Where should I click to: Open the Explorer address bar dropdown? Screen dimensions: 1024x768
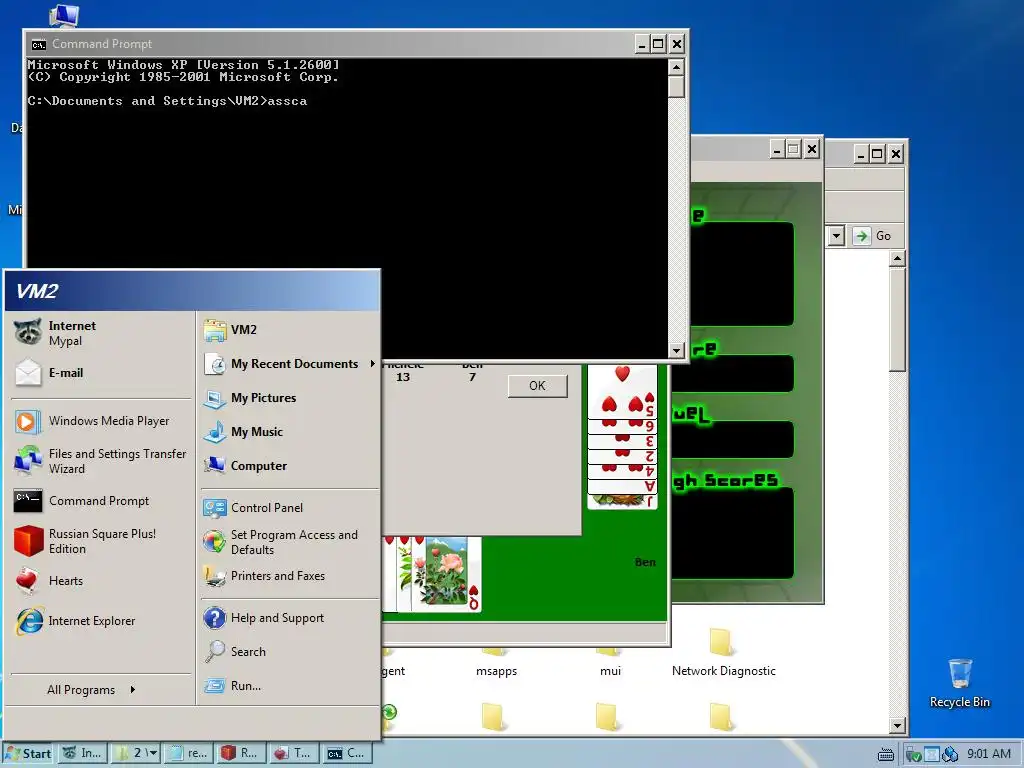point(836,236)
